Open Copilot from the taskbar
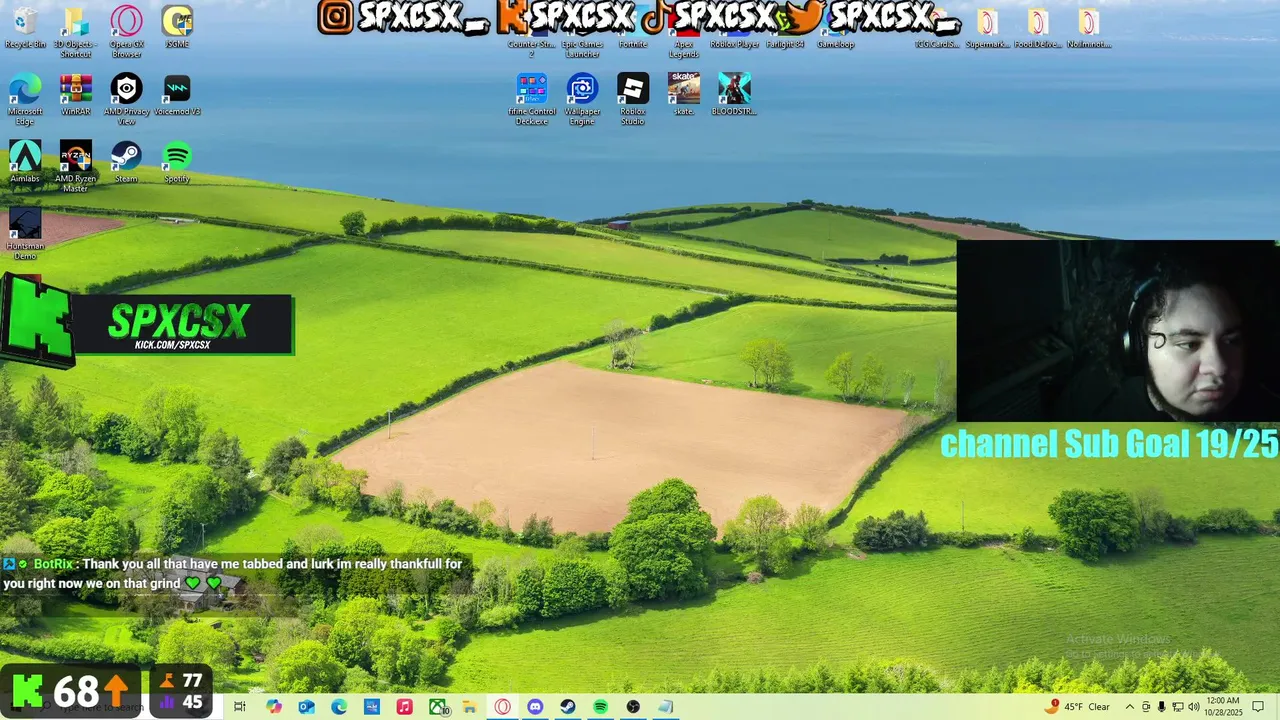 pyautogui.click(x=274, y=707)
